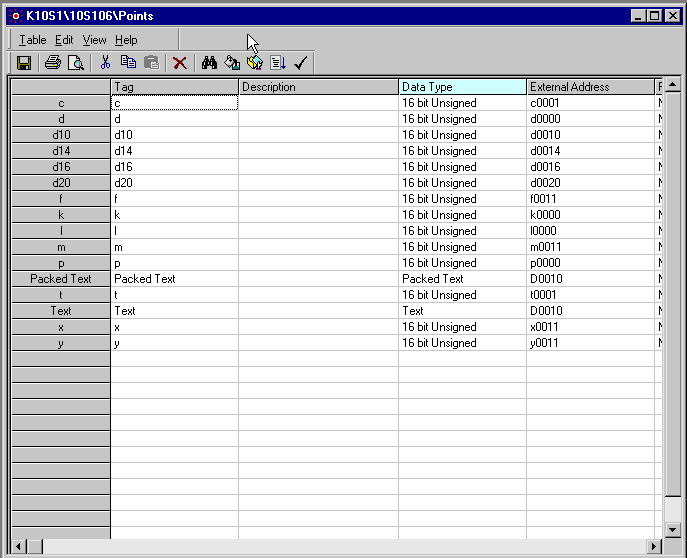The height and width of the screenshot is (558, 687).
Task: Click external address f0011
Action: tap(591, 199)
